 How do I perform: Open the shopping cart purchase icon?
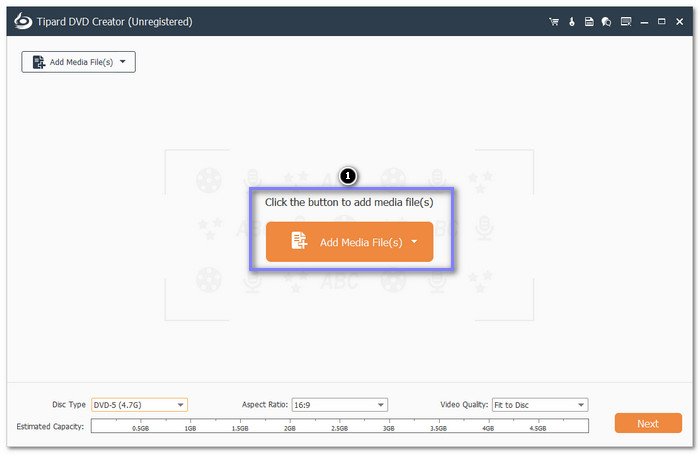554,21
